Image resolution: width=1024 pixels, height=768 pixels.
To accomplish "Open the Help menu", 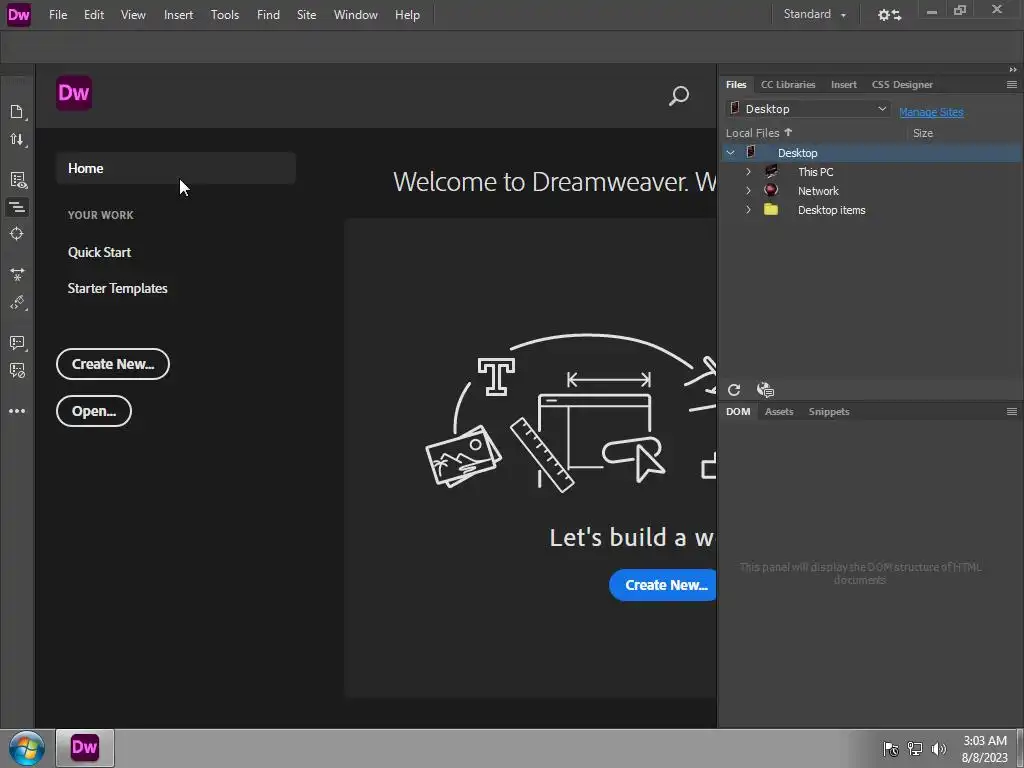I will click(408, 14).
